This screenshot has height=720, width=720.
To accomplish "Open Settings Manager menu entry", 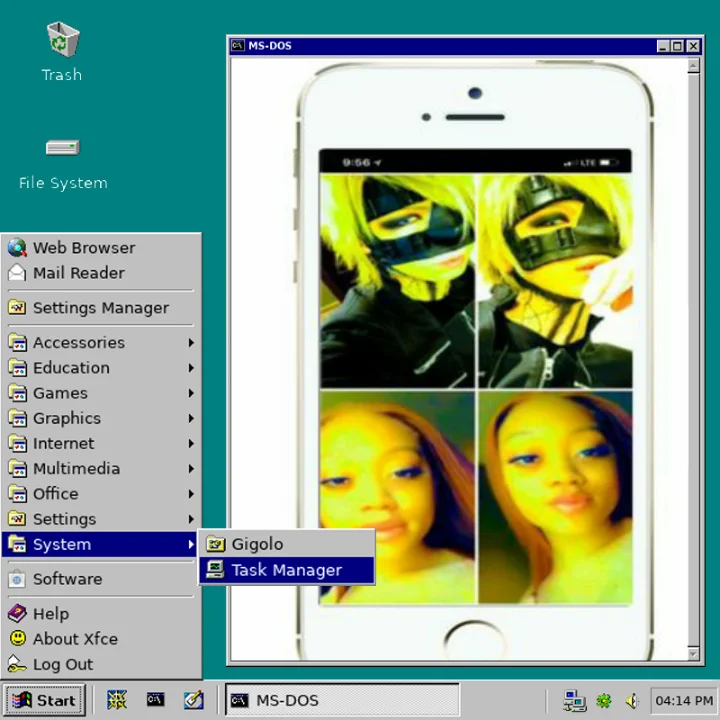I will click(x=101, y=308).
